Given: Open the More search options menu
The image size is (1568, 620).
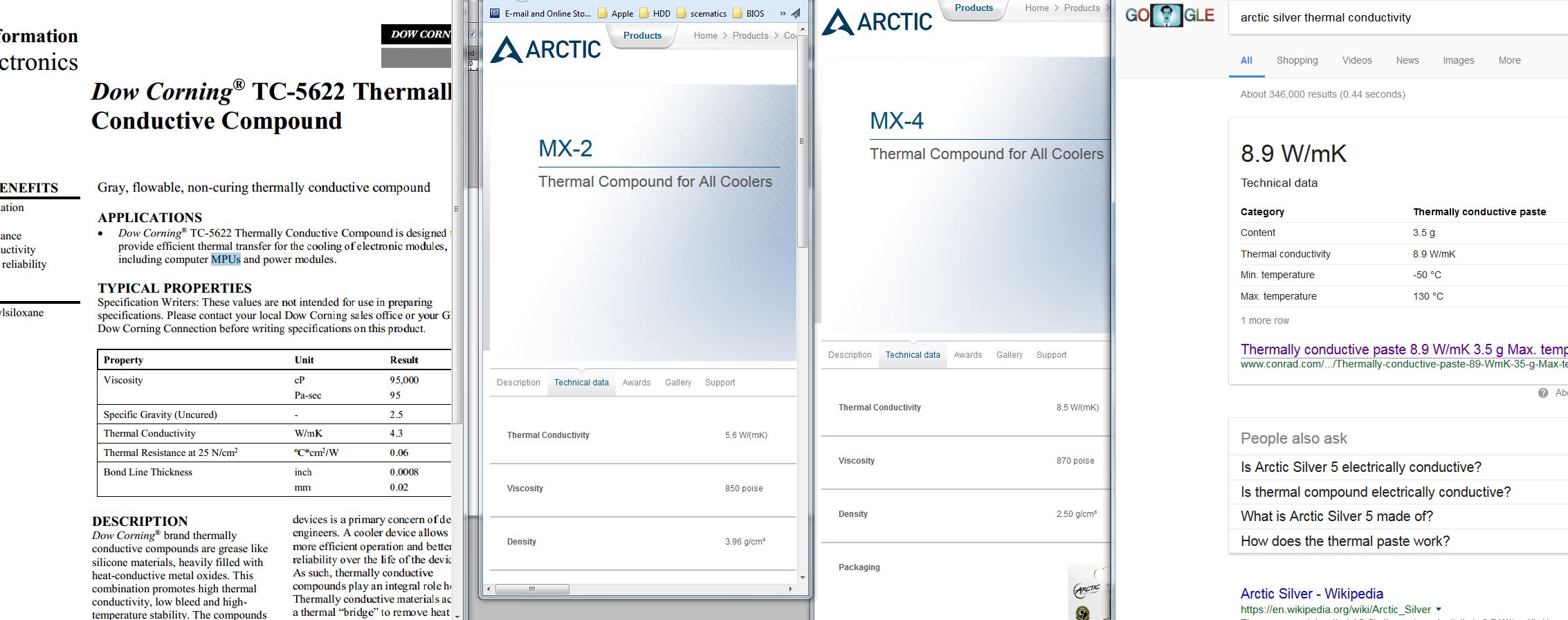Looking at the screenshot, I should 1509,60.
